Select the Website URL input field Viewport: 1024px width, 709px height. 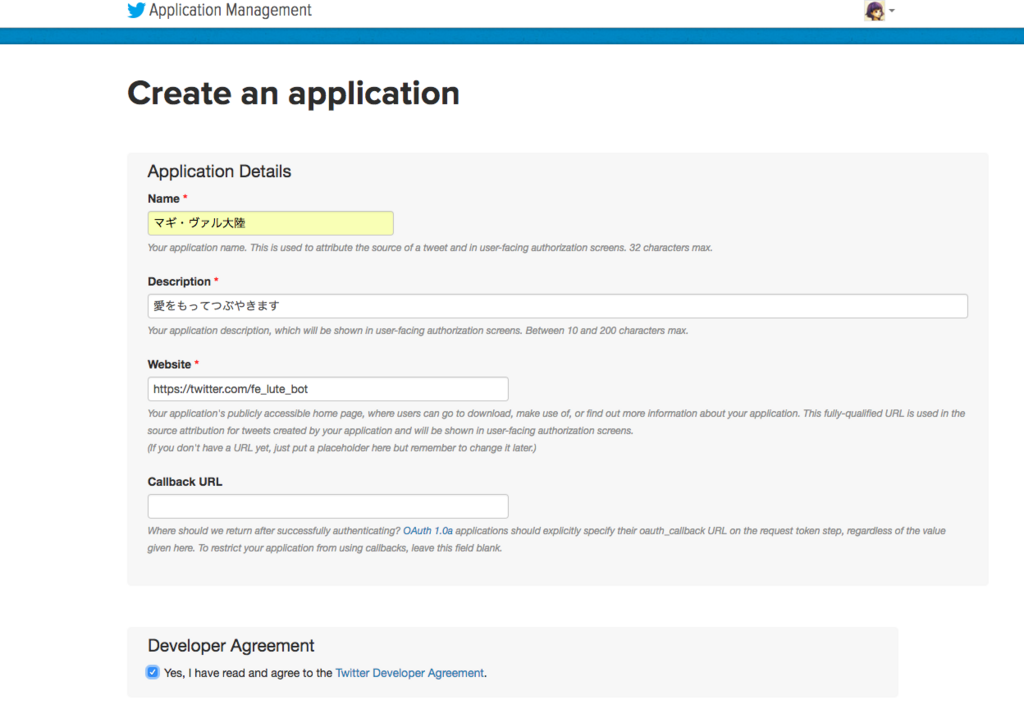tap(327, 389)
